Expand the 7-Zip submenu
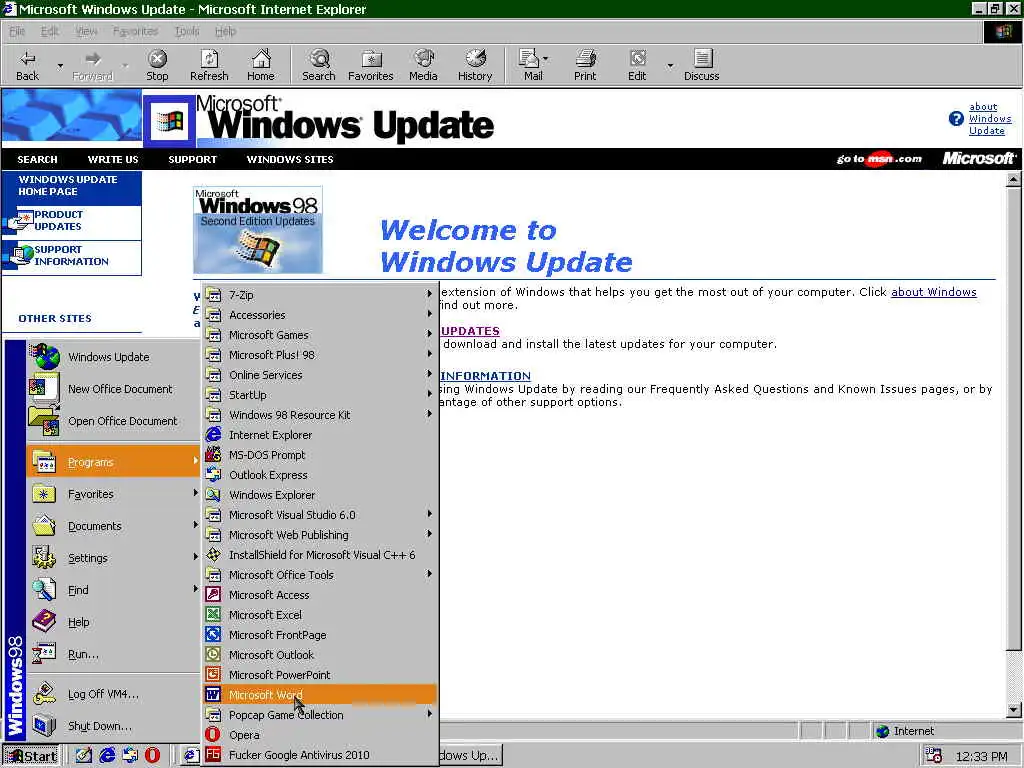 coord(320,295)
